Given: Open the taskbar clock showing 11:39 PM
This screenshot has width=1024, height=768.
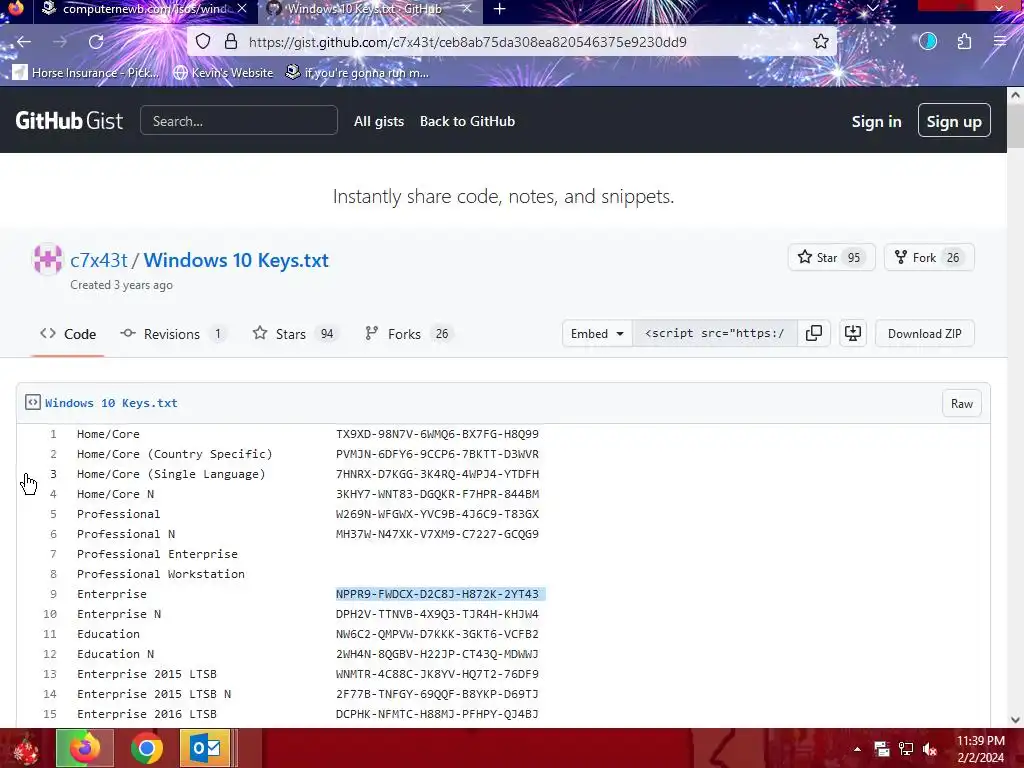Looking at the screenshot, I should [980, 749].
